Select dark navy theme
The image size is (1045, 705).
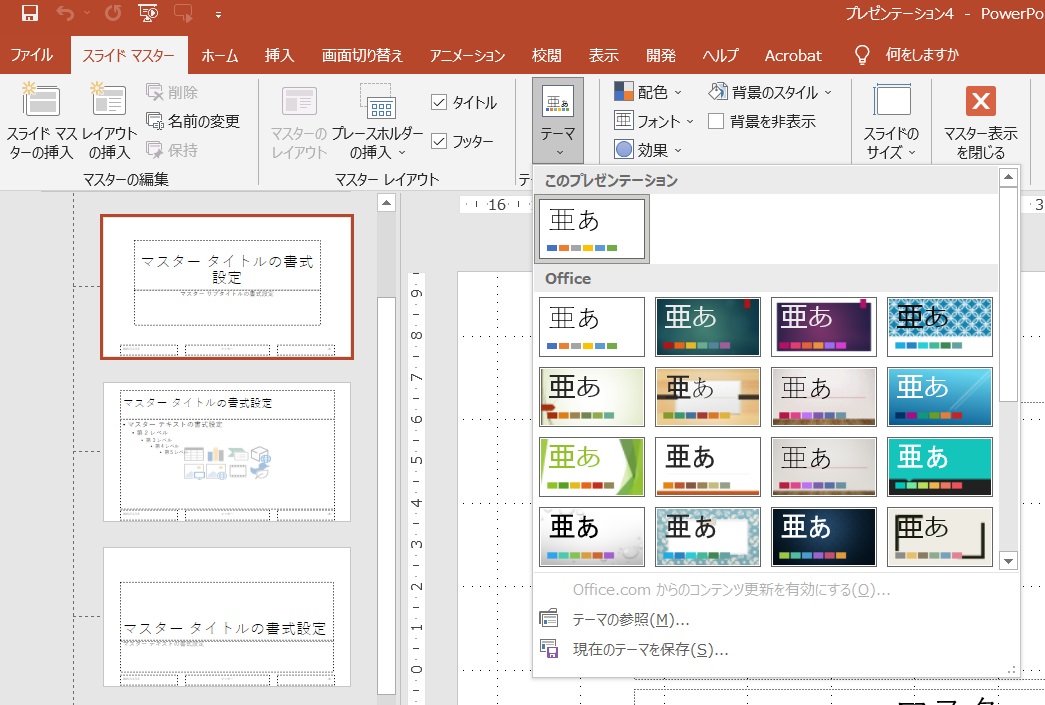click(x=824, y=536)
